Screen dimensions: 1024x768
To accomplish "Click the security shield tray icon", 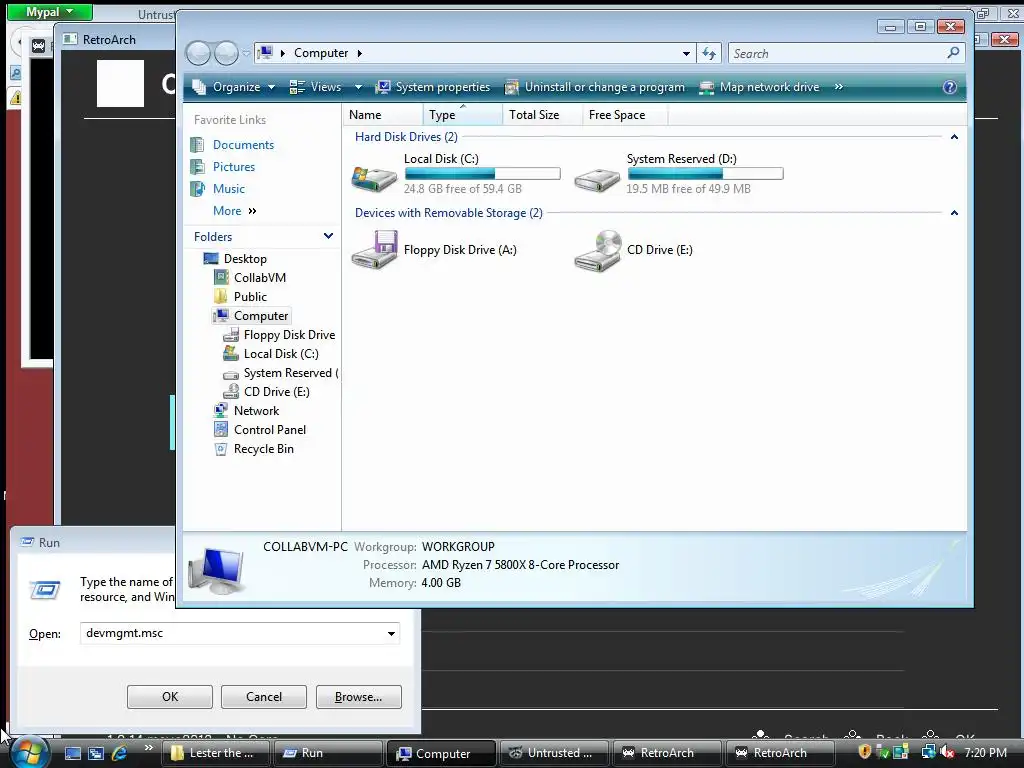I will click(865, 752).
